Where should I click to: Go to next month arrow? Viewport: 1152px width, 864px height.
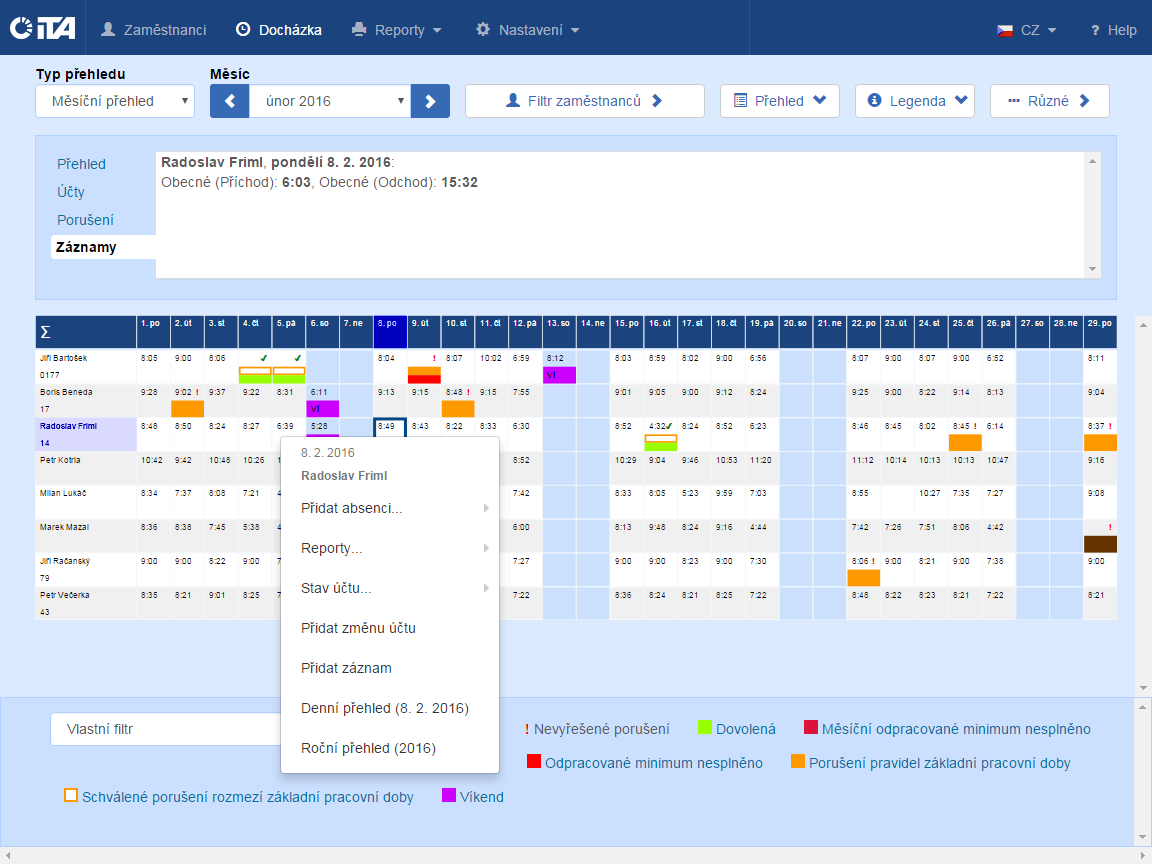430,101
